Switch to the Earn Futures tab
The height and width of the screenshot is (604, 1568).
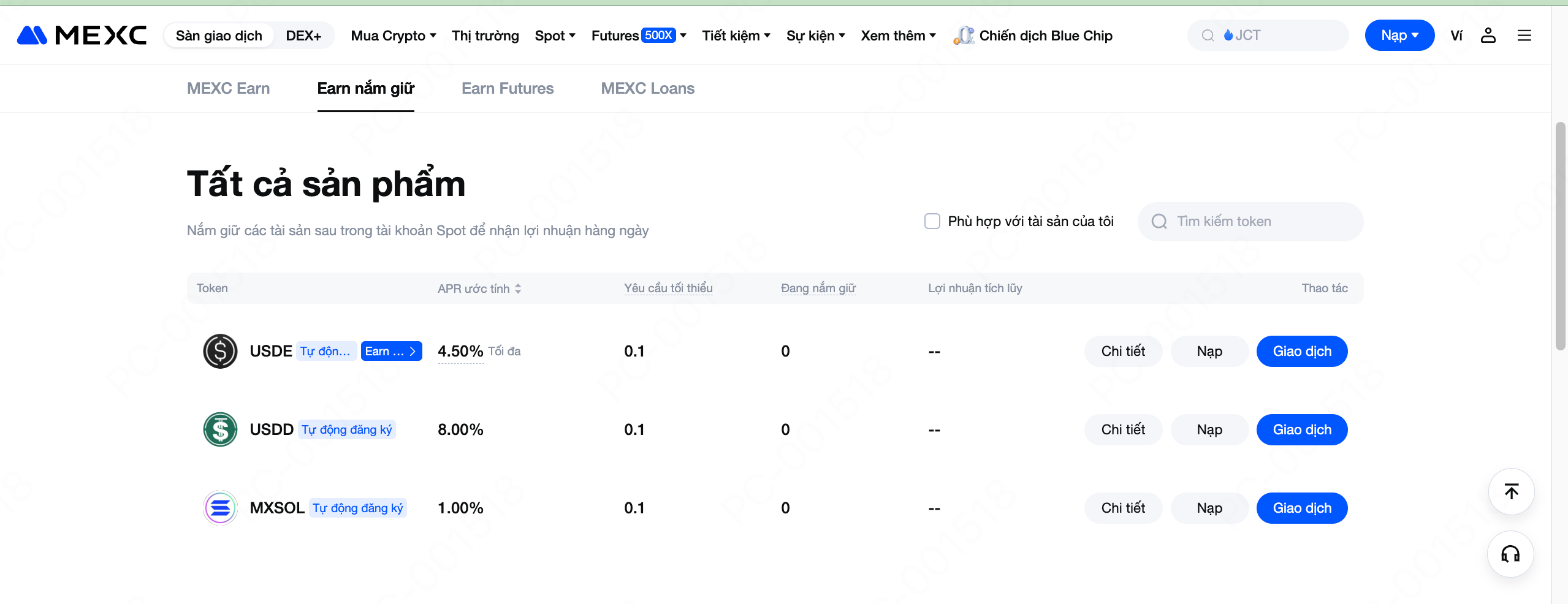tap(507, 88)
